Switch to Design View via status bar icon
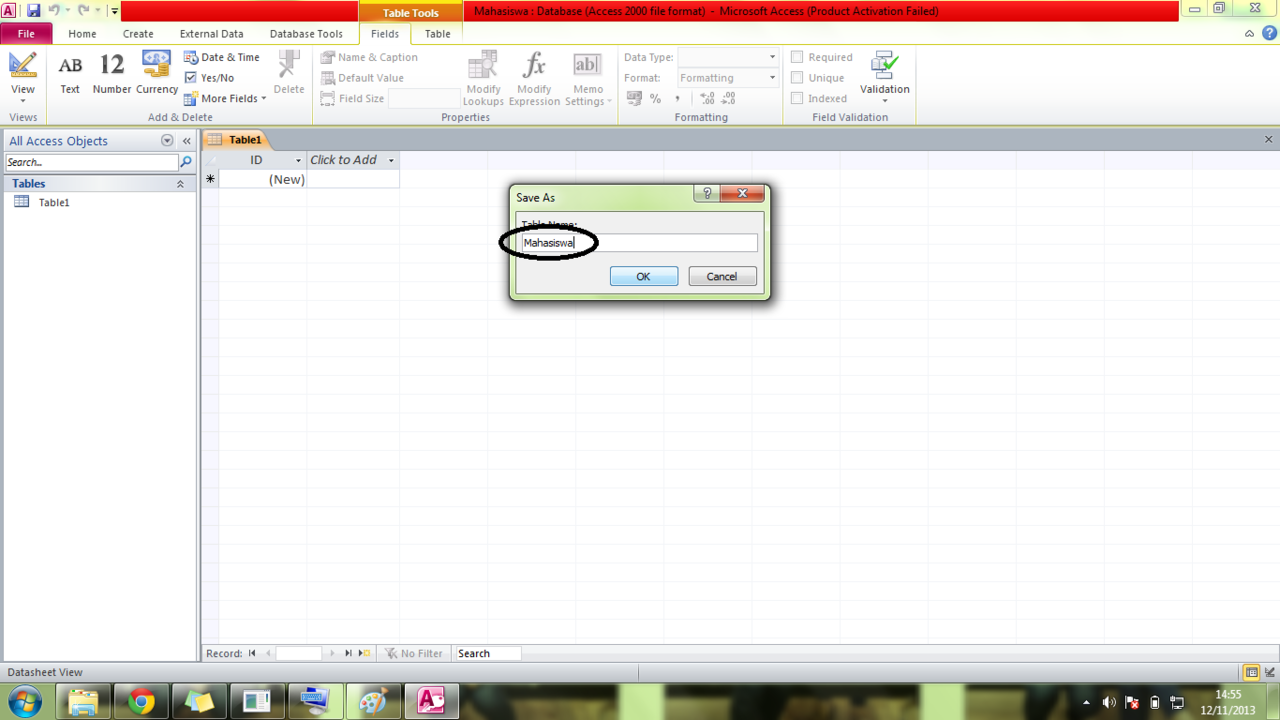Screen dimensions: 1280x720 click(1270, 672)
